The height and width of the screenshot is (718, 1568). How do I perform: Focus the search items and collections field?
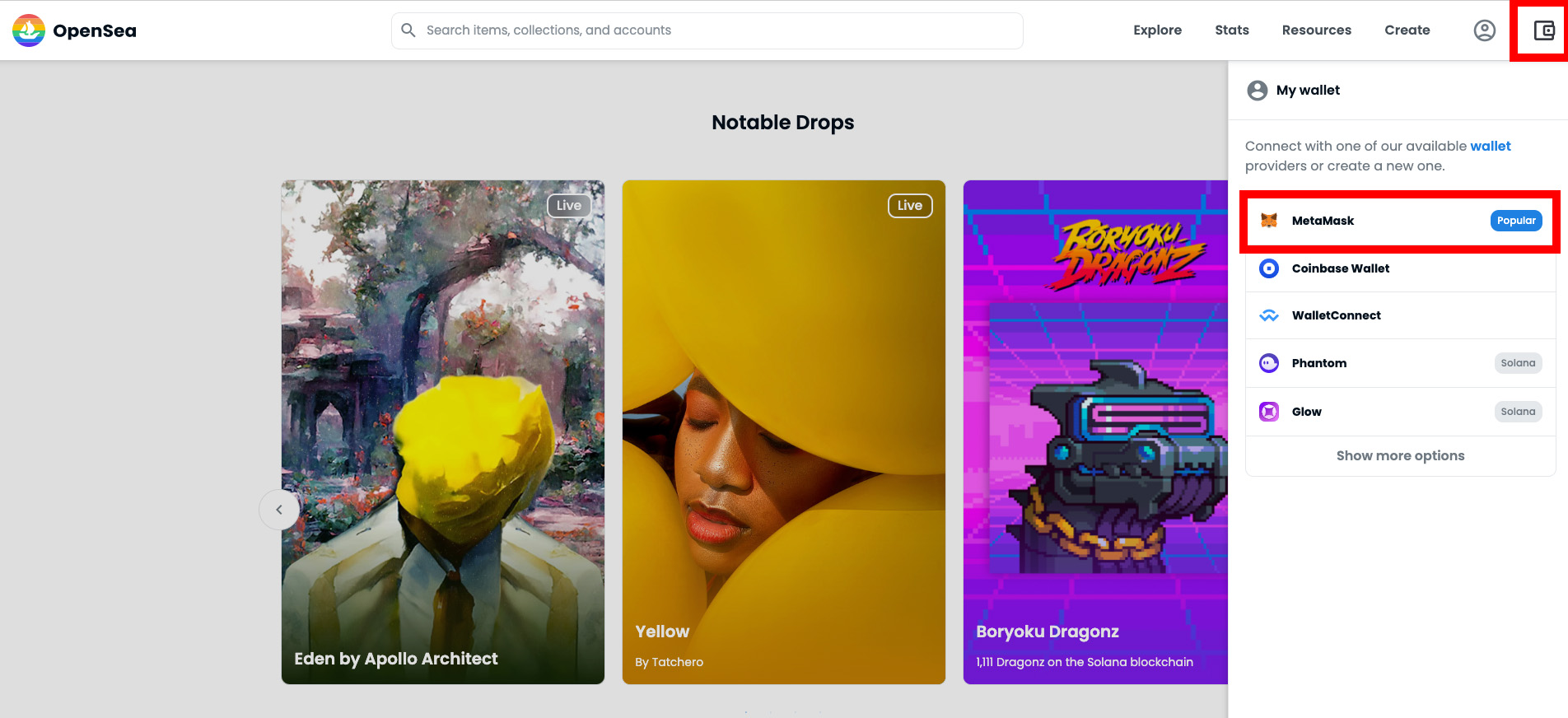pos(707,30)
